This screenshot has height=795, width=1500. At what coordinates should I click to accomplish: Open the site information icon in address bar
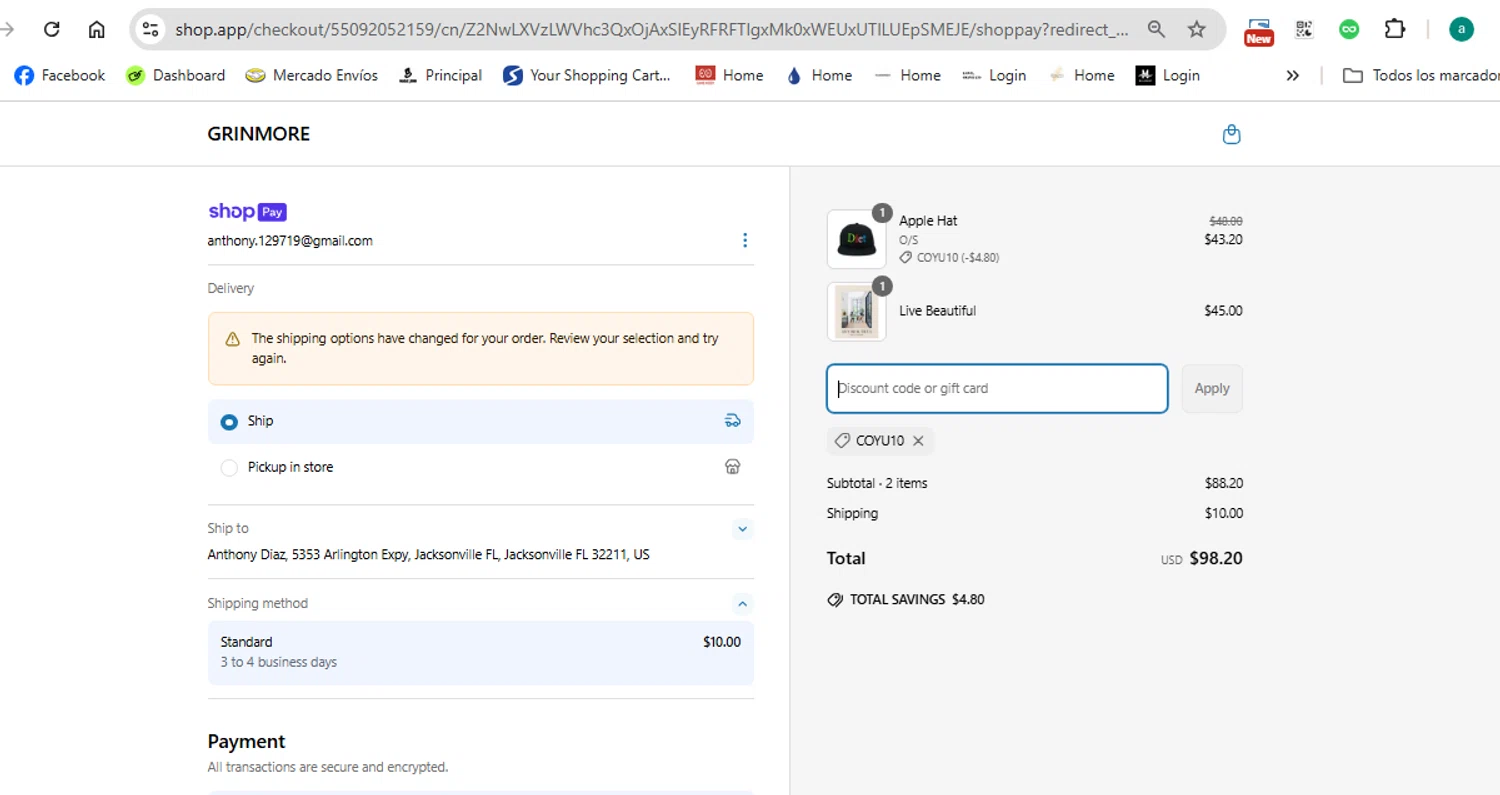pyautogui.click(x=151, y=29)
